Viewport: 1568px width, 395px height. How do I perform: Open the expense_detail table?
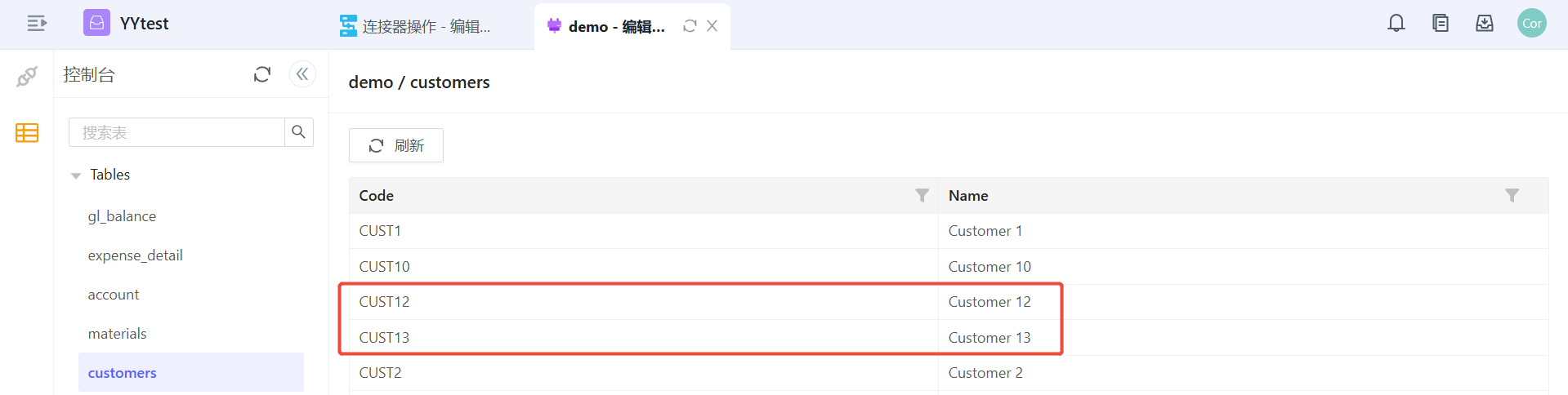(x=136, y=255)
